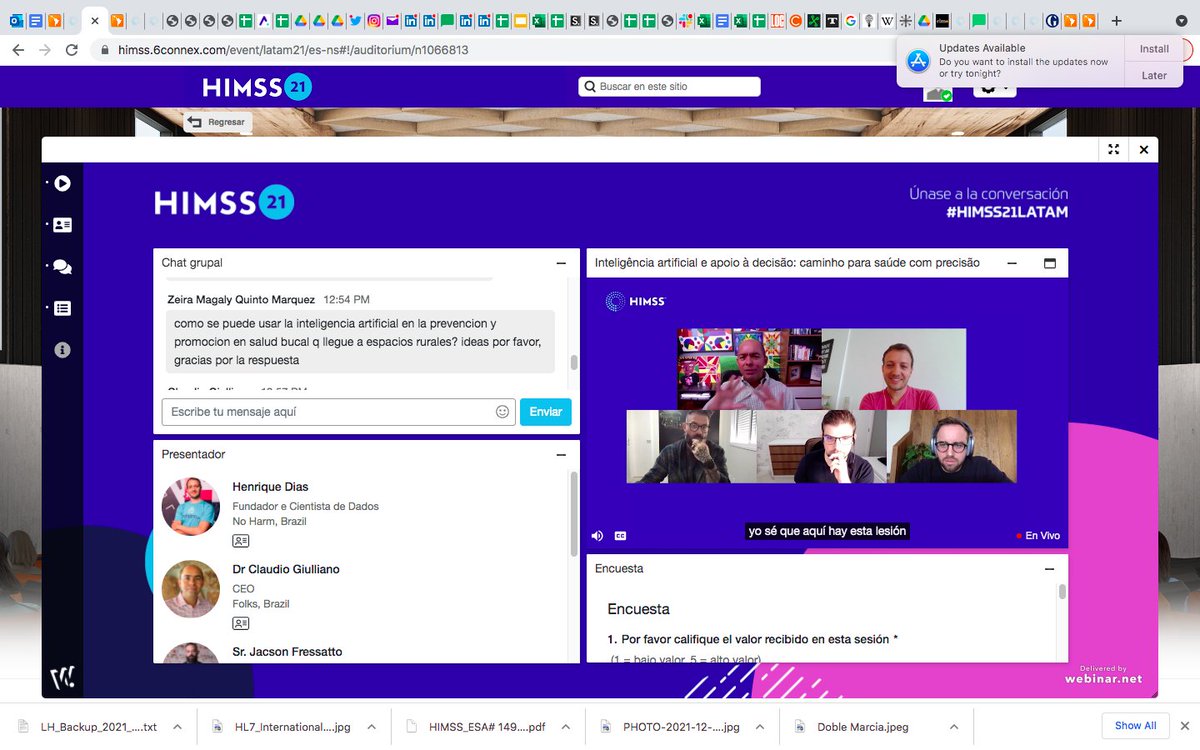
Task: Toggle fullscreen of webinar window
Action: pyautogui.click(x=1113, y=150)
